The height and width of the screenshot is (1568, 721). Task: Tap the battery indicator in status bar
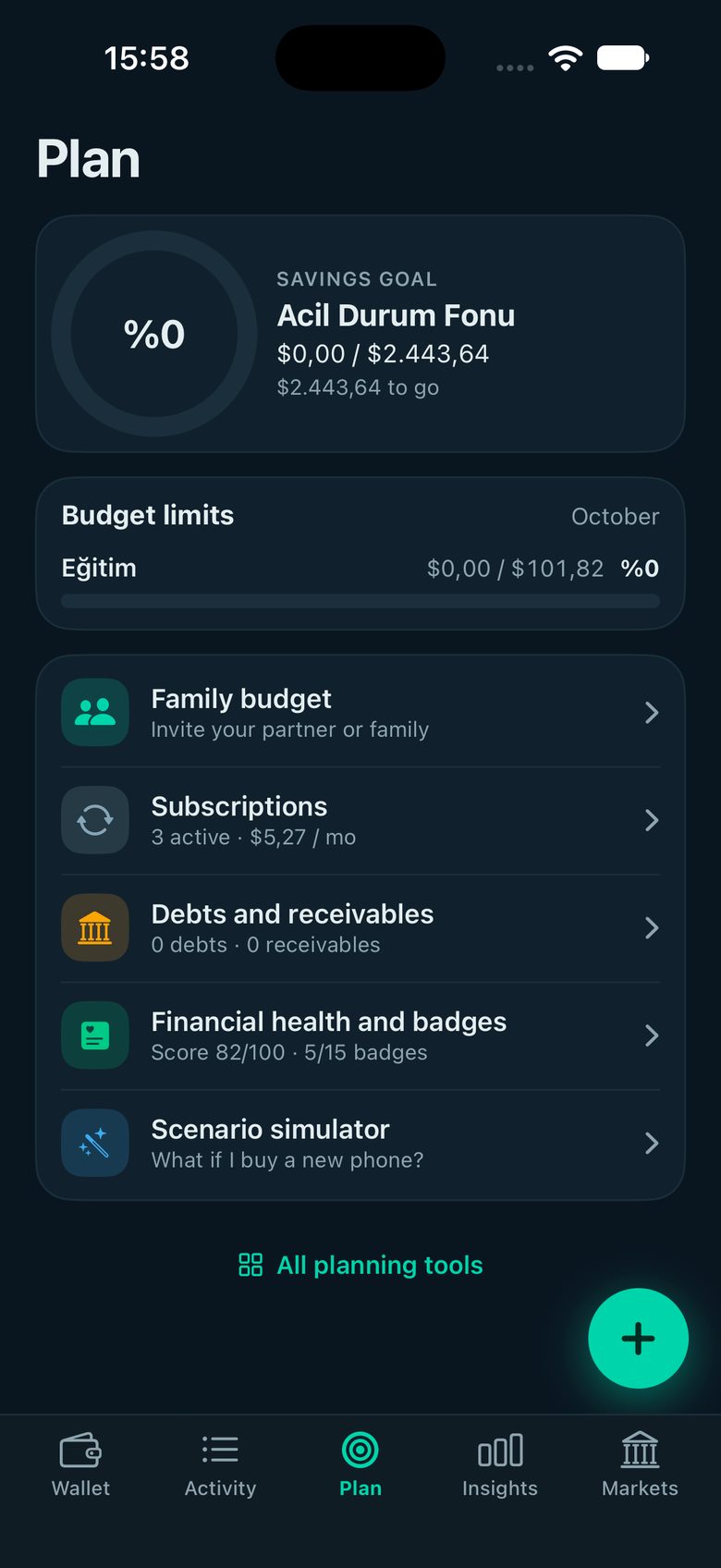pos(623,57)
